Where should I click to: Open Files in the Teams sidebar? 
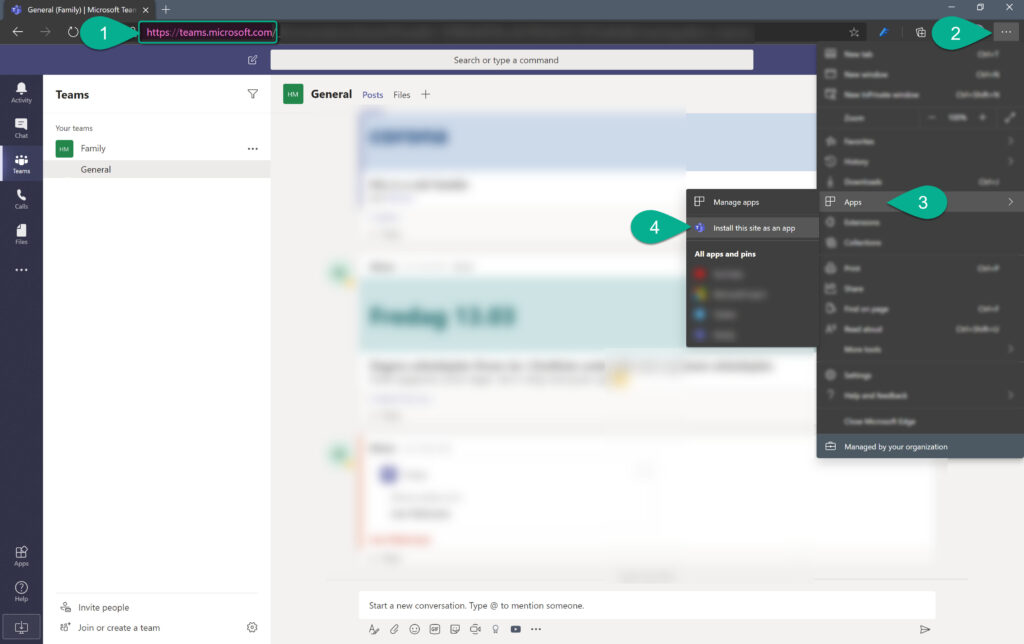pos(21,234)
